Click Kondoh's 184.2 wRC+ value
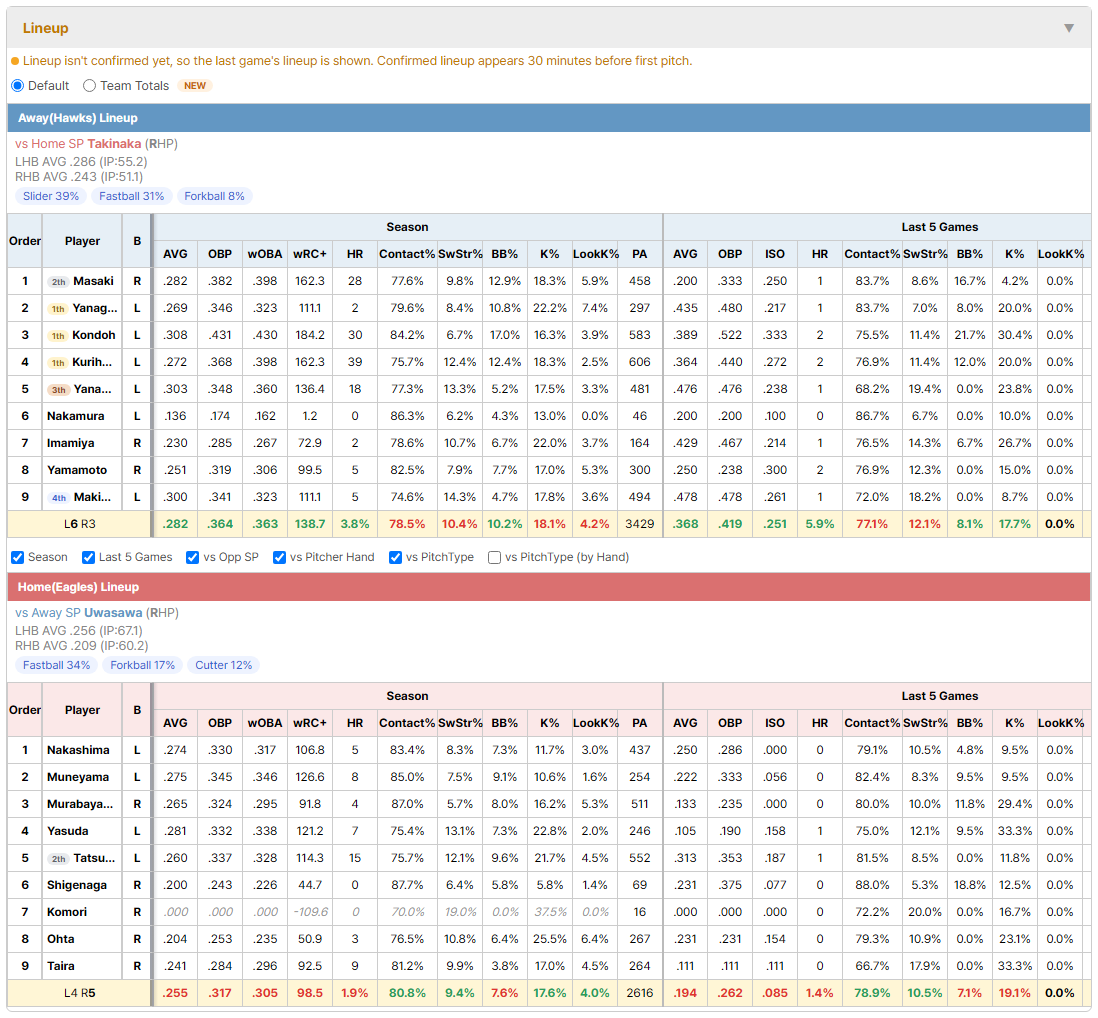Viewport: 1098px width, 1018px height. point(310,335)
